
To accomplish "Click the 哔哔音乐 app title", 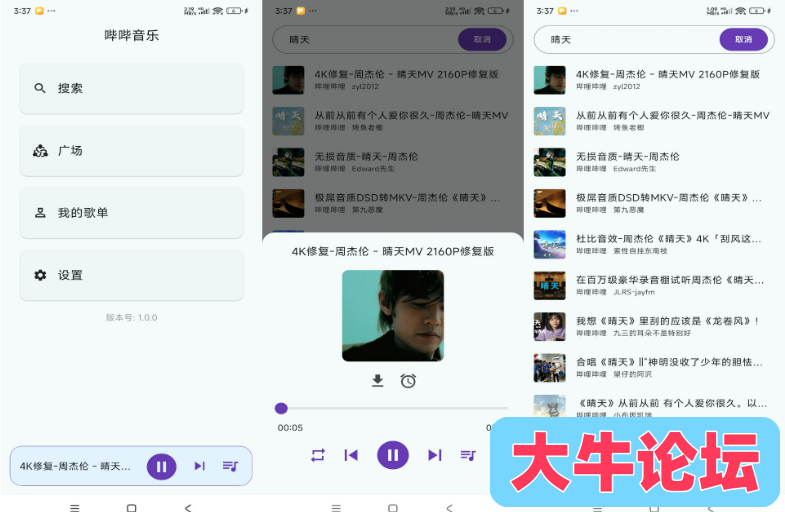I will (132, 36).
